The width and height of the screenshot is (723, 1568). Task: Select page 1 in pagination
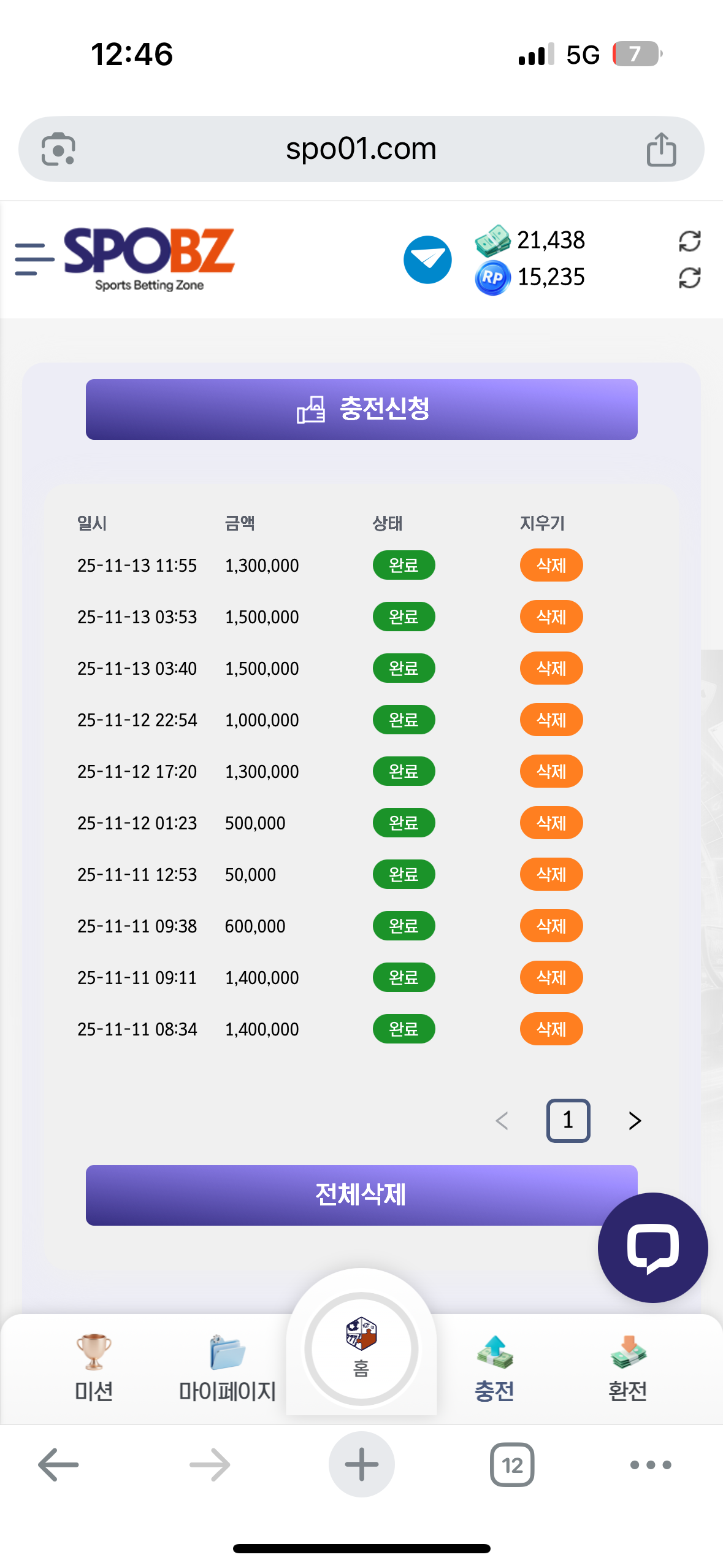pos(568,1121)
